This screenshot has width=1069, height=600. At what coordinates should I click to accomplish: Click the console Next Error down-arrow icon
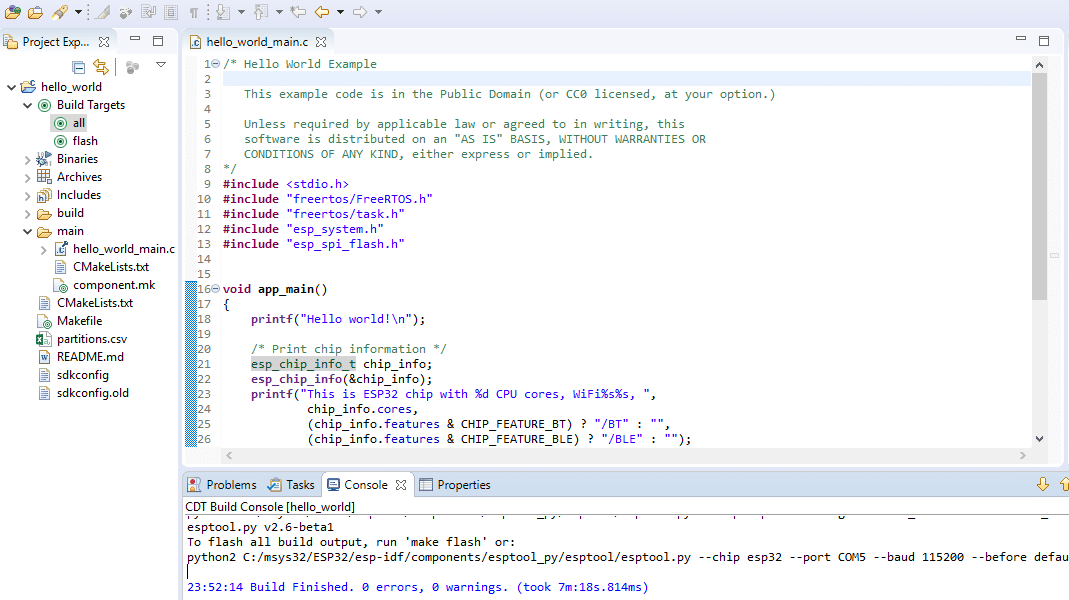(x=1042, y=484)
